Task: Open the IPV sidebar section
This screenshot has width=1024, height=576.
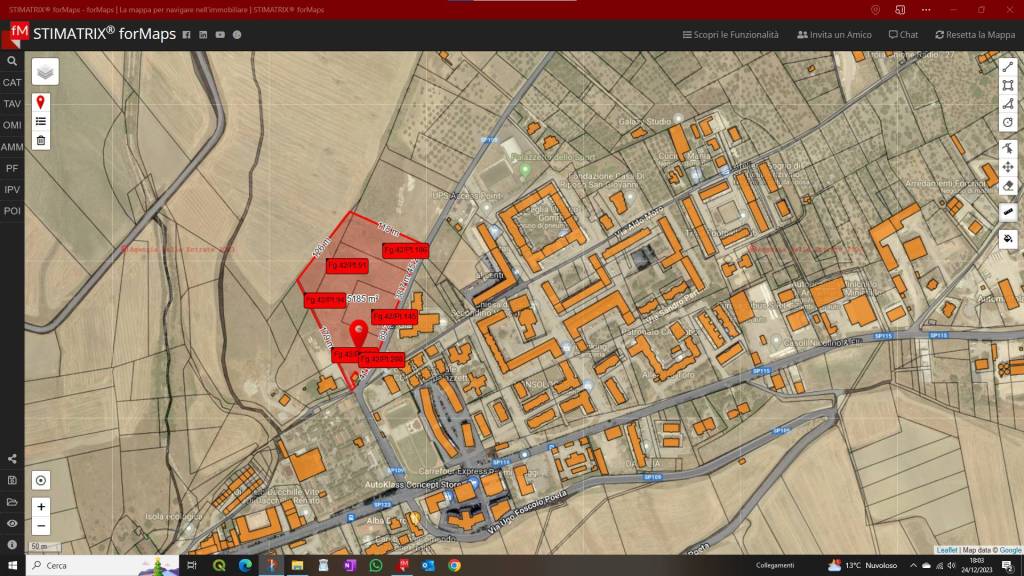Action: 12,189
